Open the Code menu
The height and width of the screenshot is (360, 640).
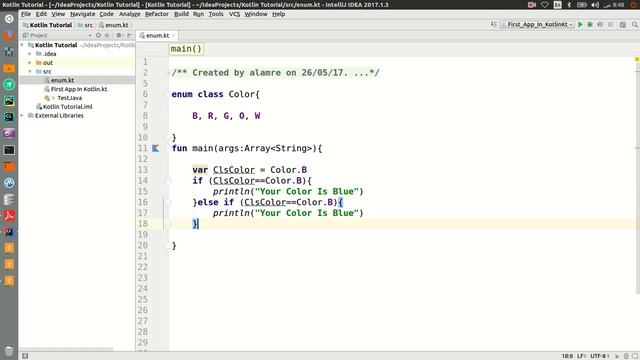point(107,14)
